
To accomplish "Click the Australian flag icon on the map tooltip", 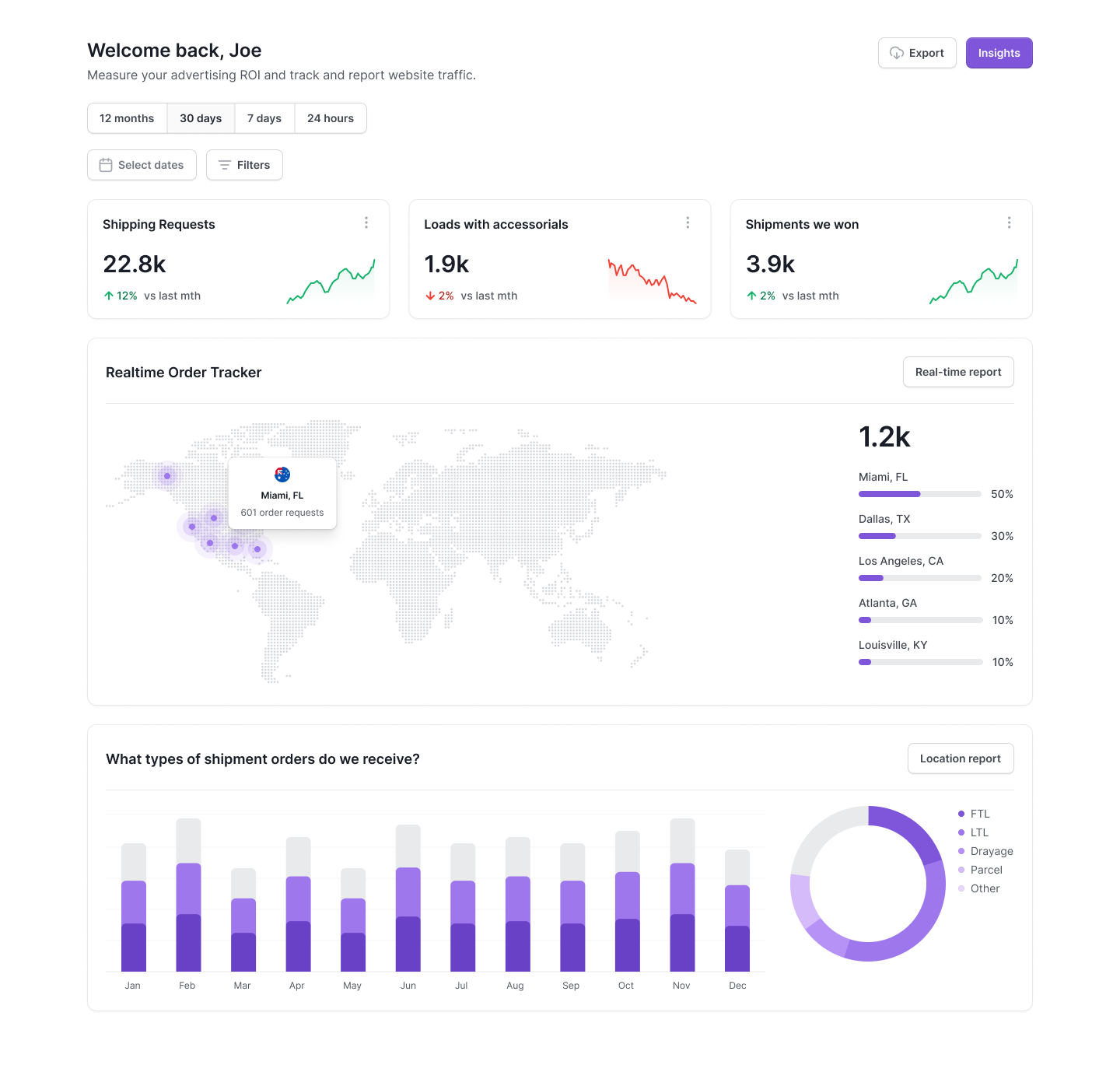I will click(282, 473).
